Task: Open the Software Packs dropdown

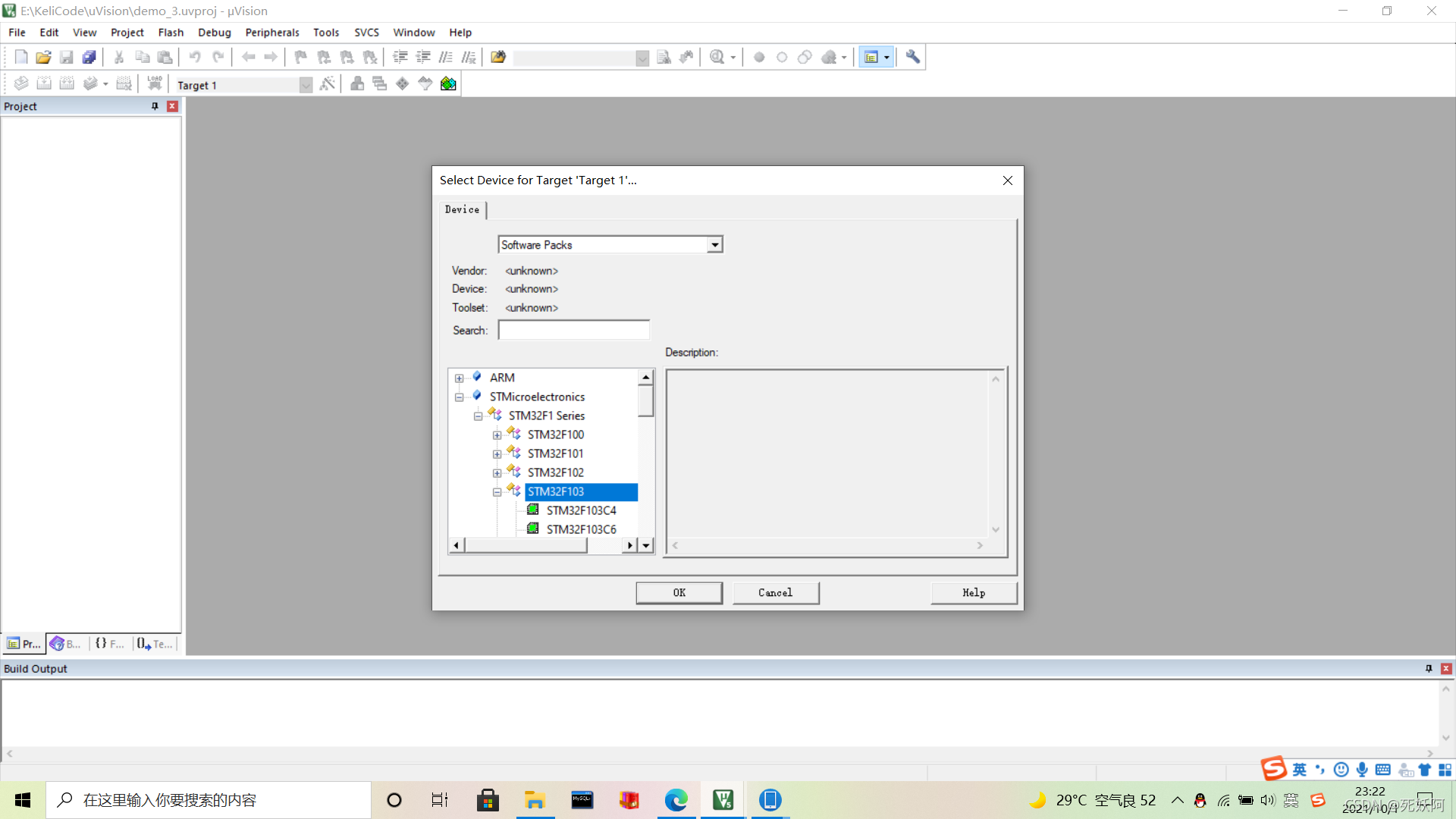Action: tap(714, 245)
